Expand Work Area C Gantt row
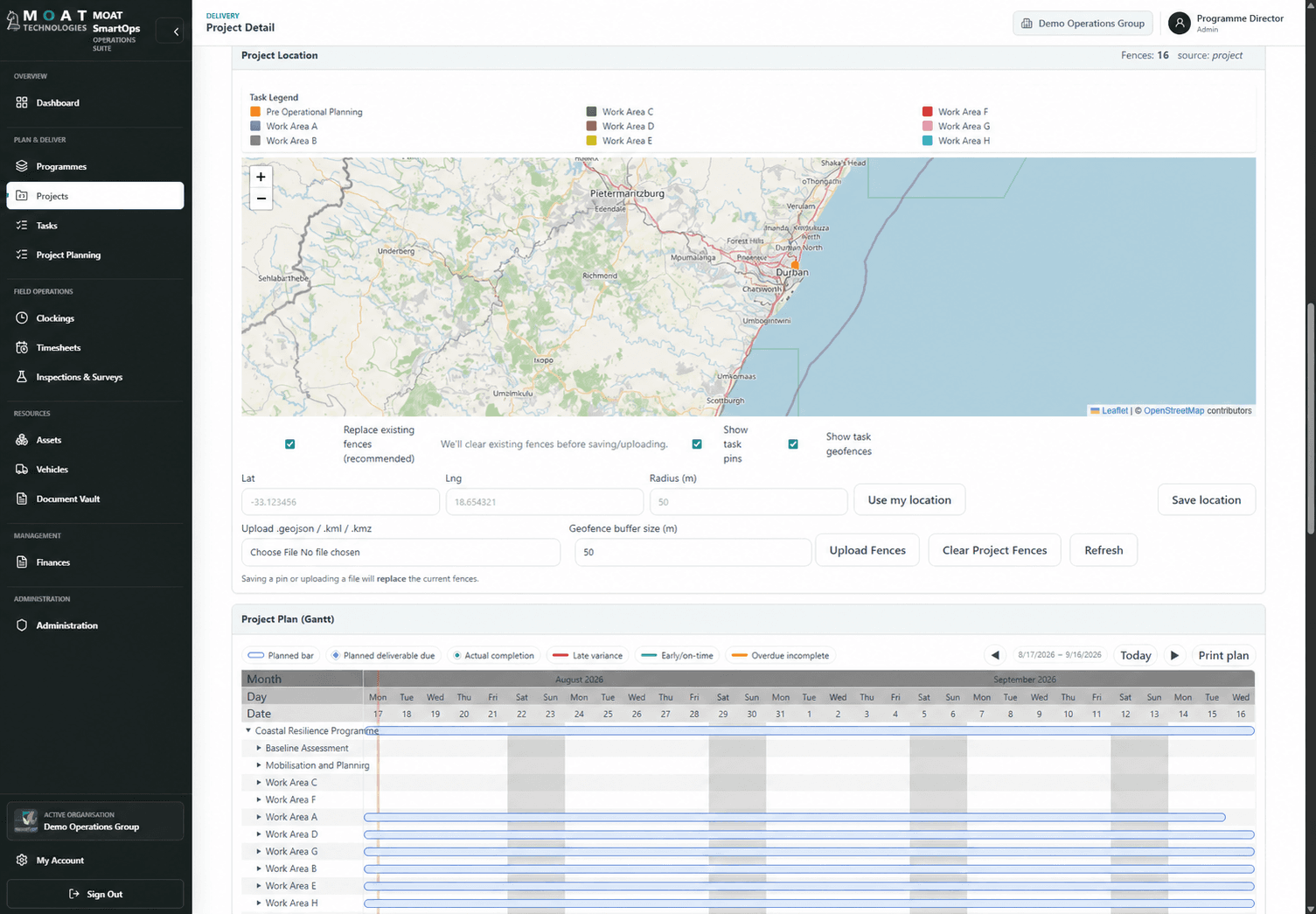 pos(259,783)
